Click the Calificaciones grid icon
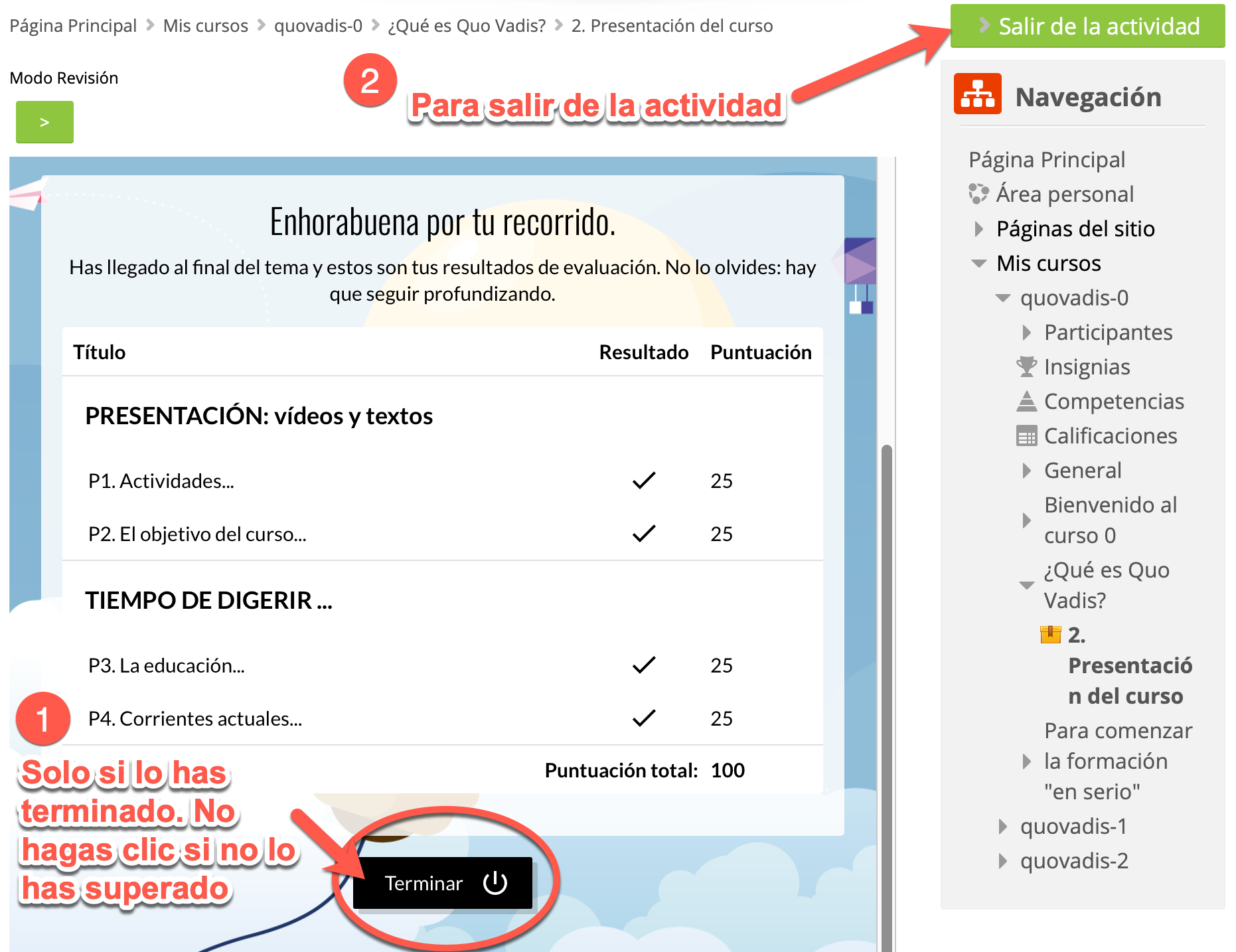Viewport: 1236px width, 952px height. [x=1026, y=436]
